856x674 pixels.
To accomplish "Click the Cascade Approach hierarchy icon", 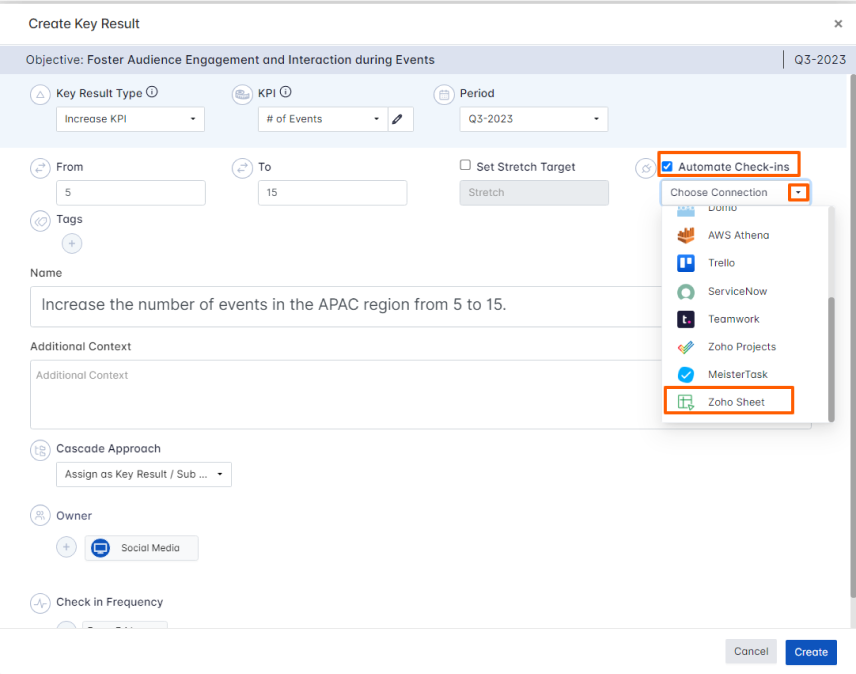I will tap(40, 451).
